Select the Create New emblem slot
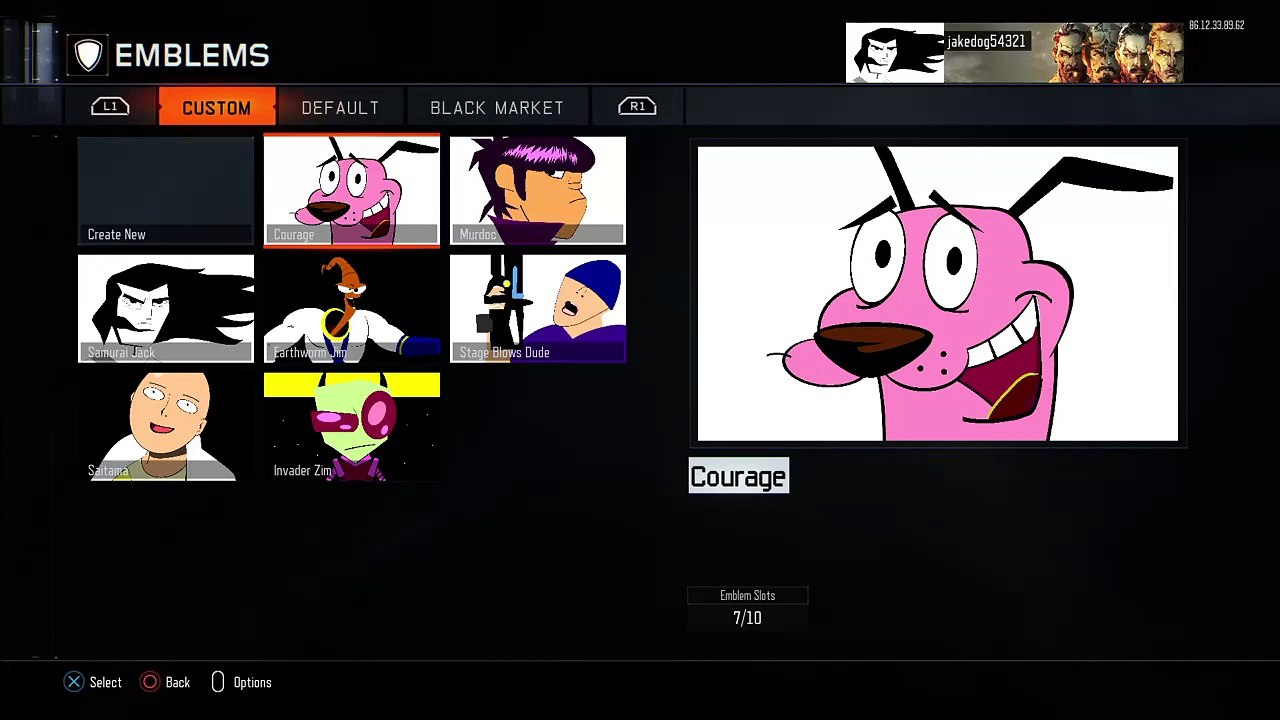Image resolution: width=1280 pixels, height=720 pixels. tap(166, 190)
